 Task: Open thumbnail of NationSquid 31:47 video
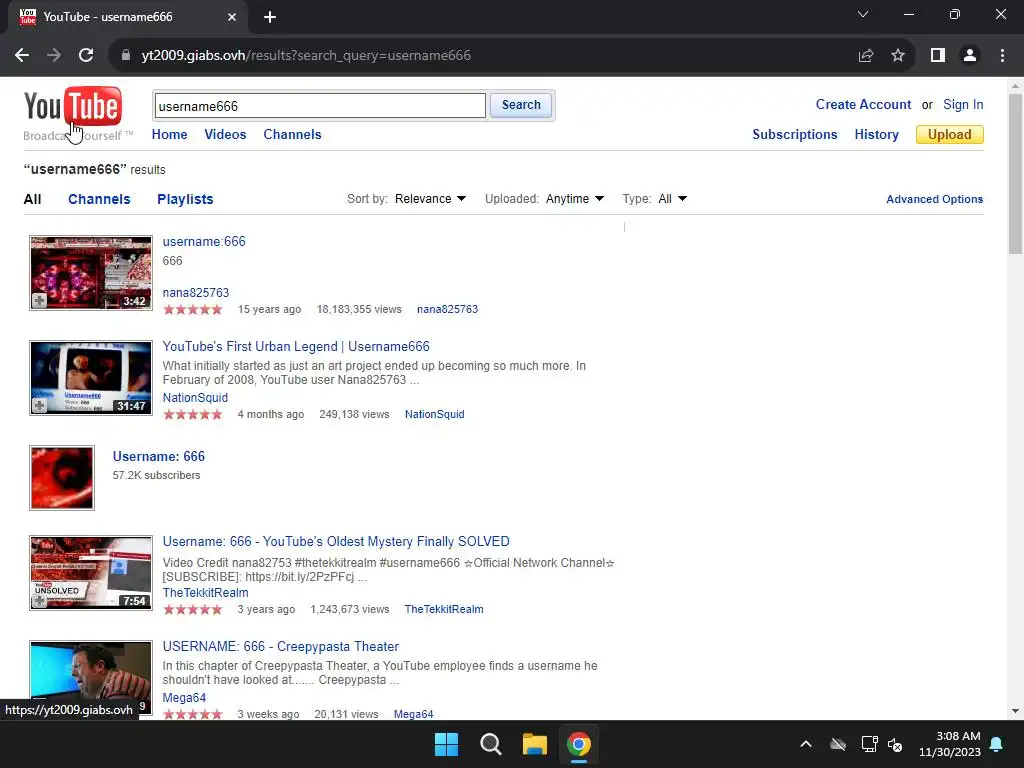[91, 377]
